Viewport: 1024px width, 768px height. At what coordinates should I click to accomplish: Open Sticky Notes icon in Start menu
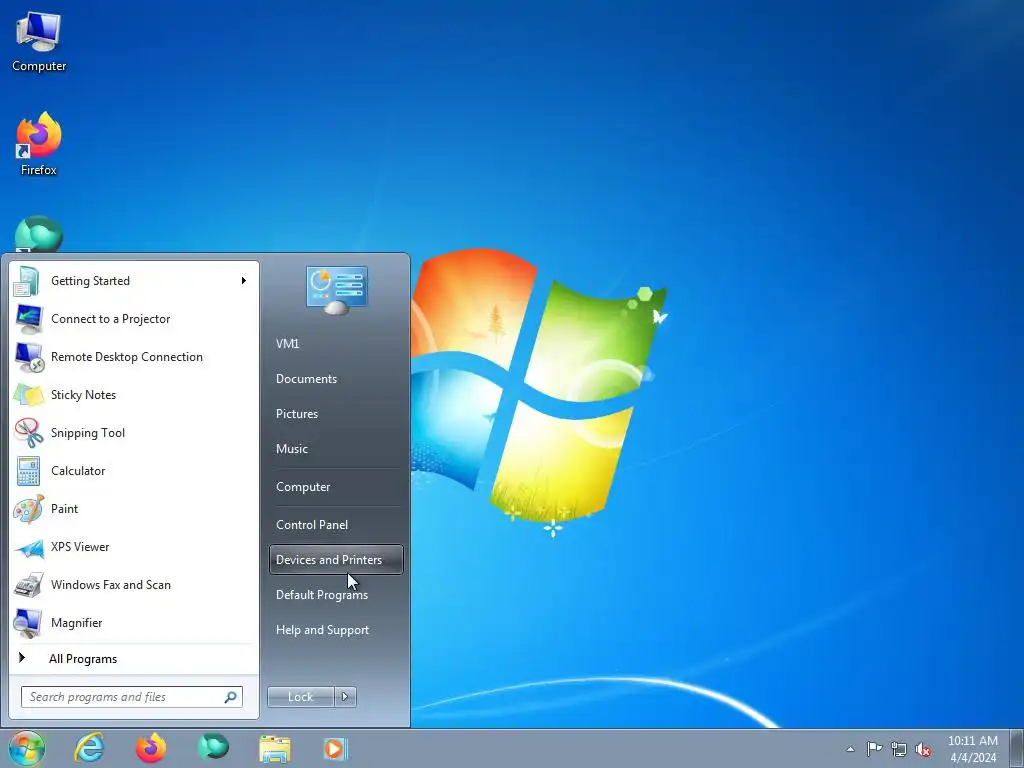tap(28, 395)
